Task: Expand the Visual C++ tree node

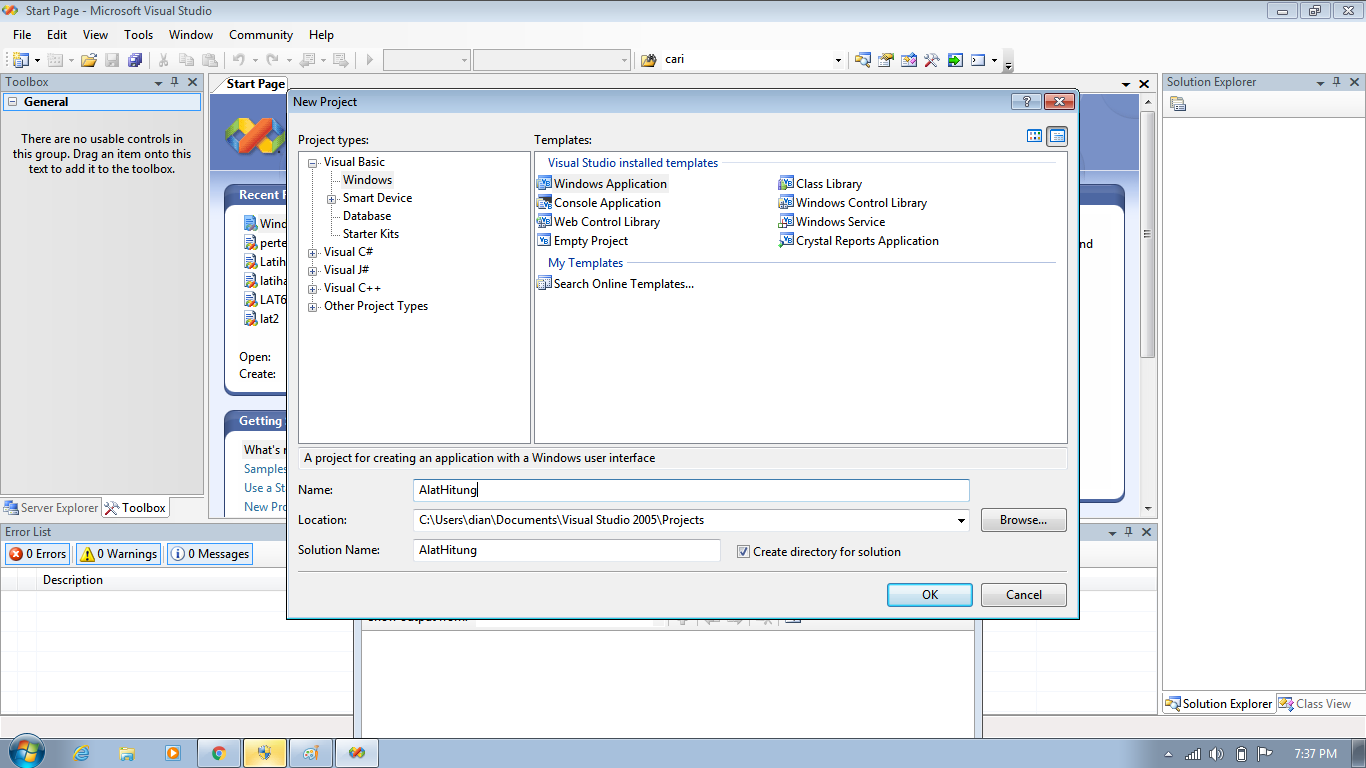Action: click(313, 289)
